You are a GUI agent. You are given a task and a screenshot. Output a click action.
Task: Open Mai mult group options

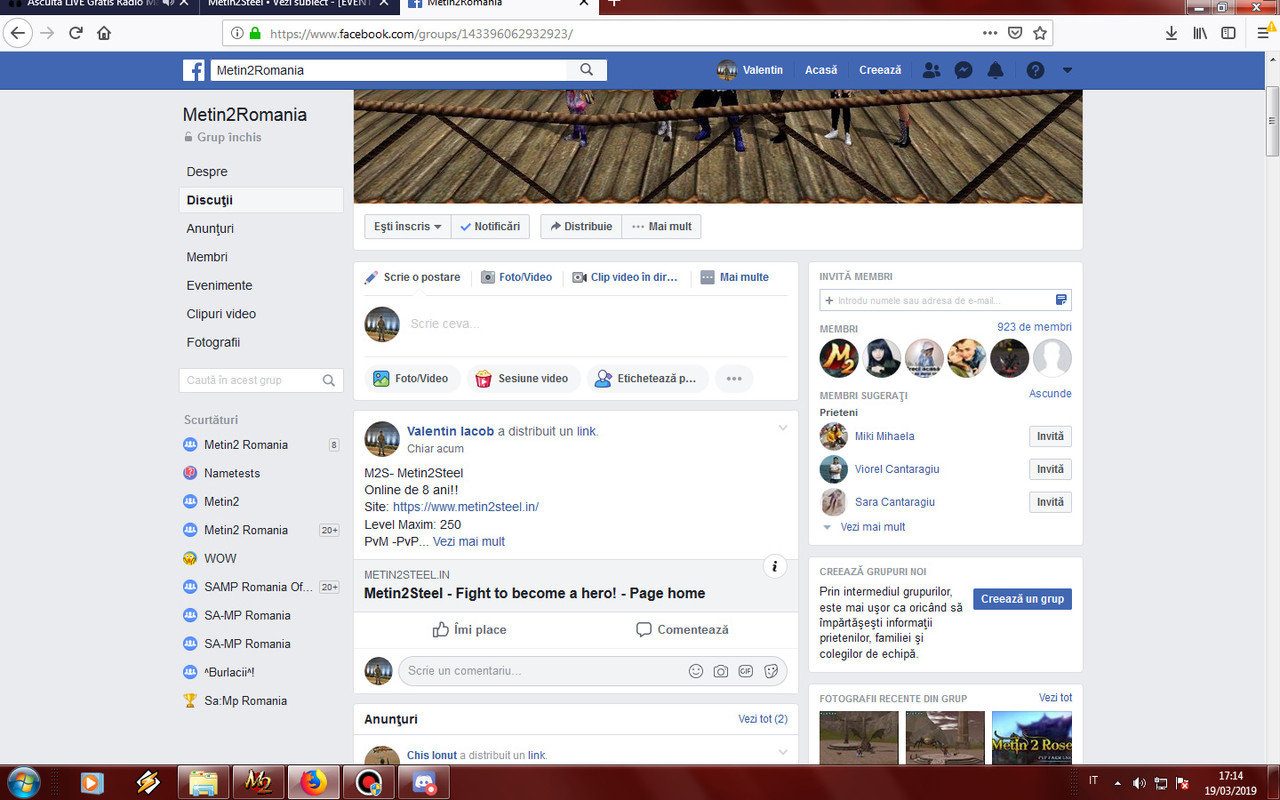[661, 227]
